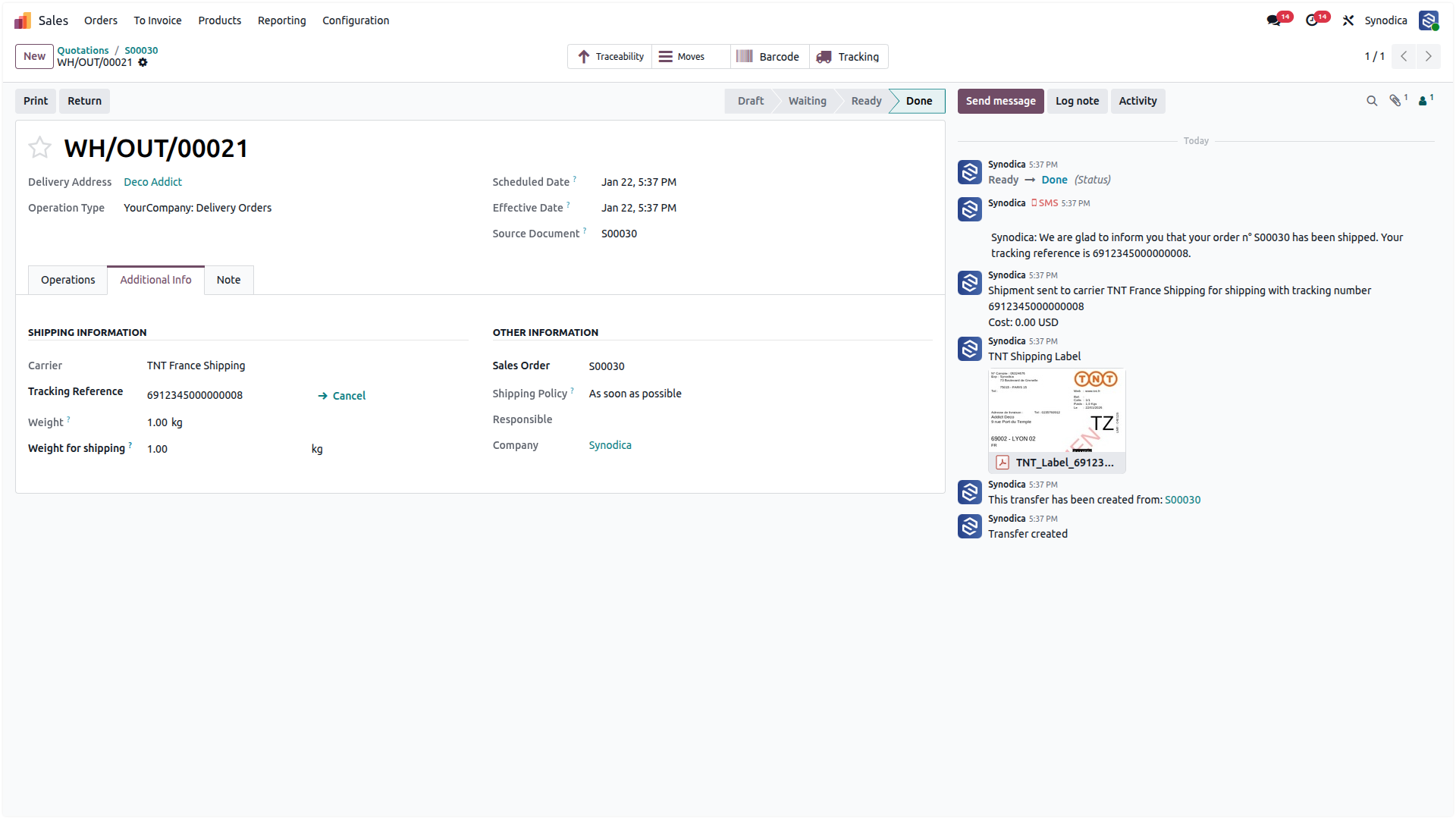This screenshot has width=1456, height=819.
Task: Click the Sales app title
Action: [53, 20]
